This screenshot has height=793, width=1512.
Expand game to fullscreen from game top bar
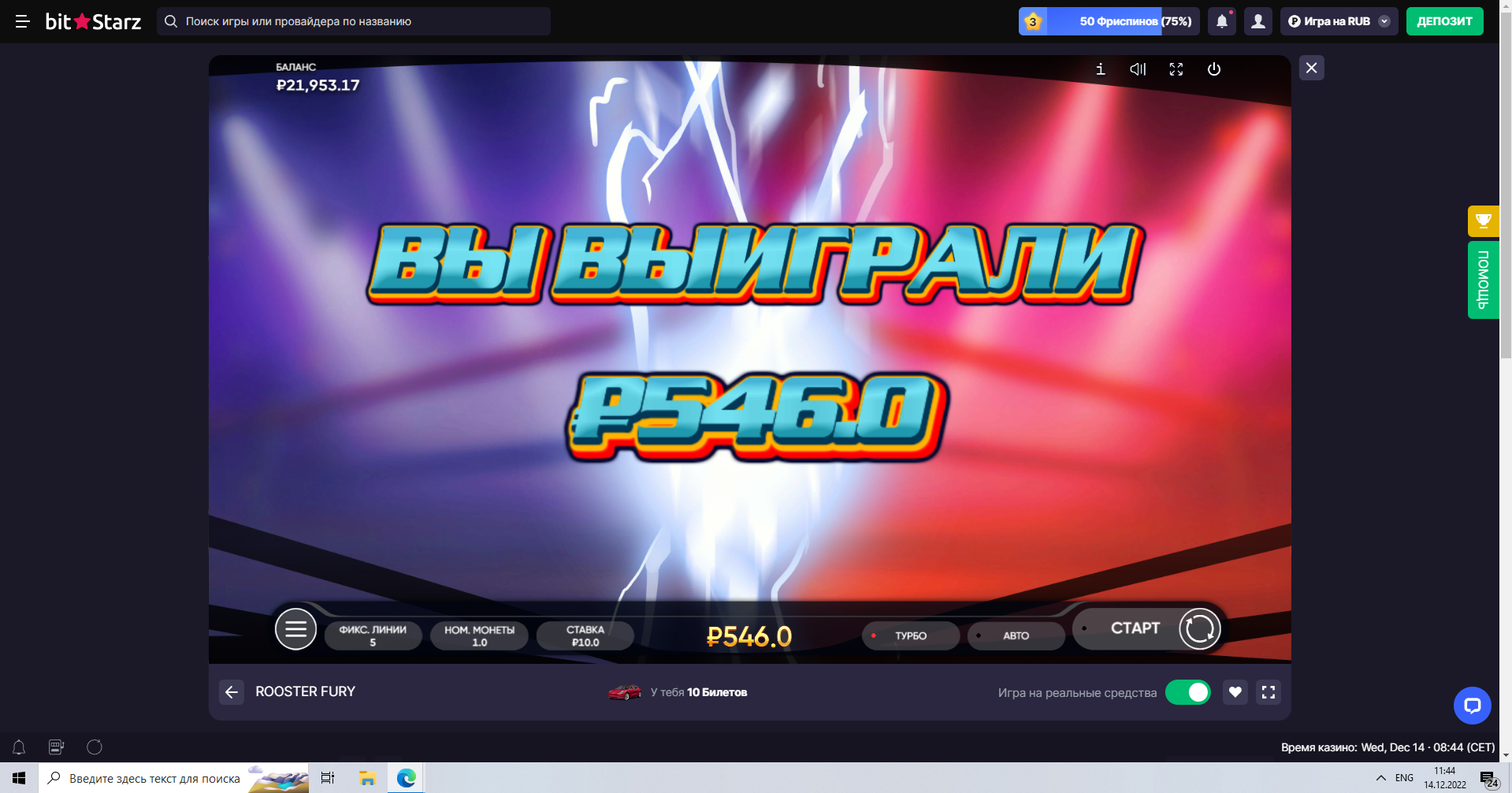1176,69
